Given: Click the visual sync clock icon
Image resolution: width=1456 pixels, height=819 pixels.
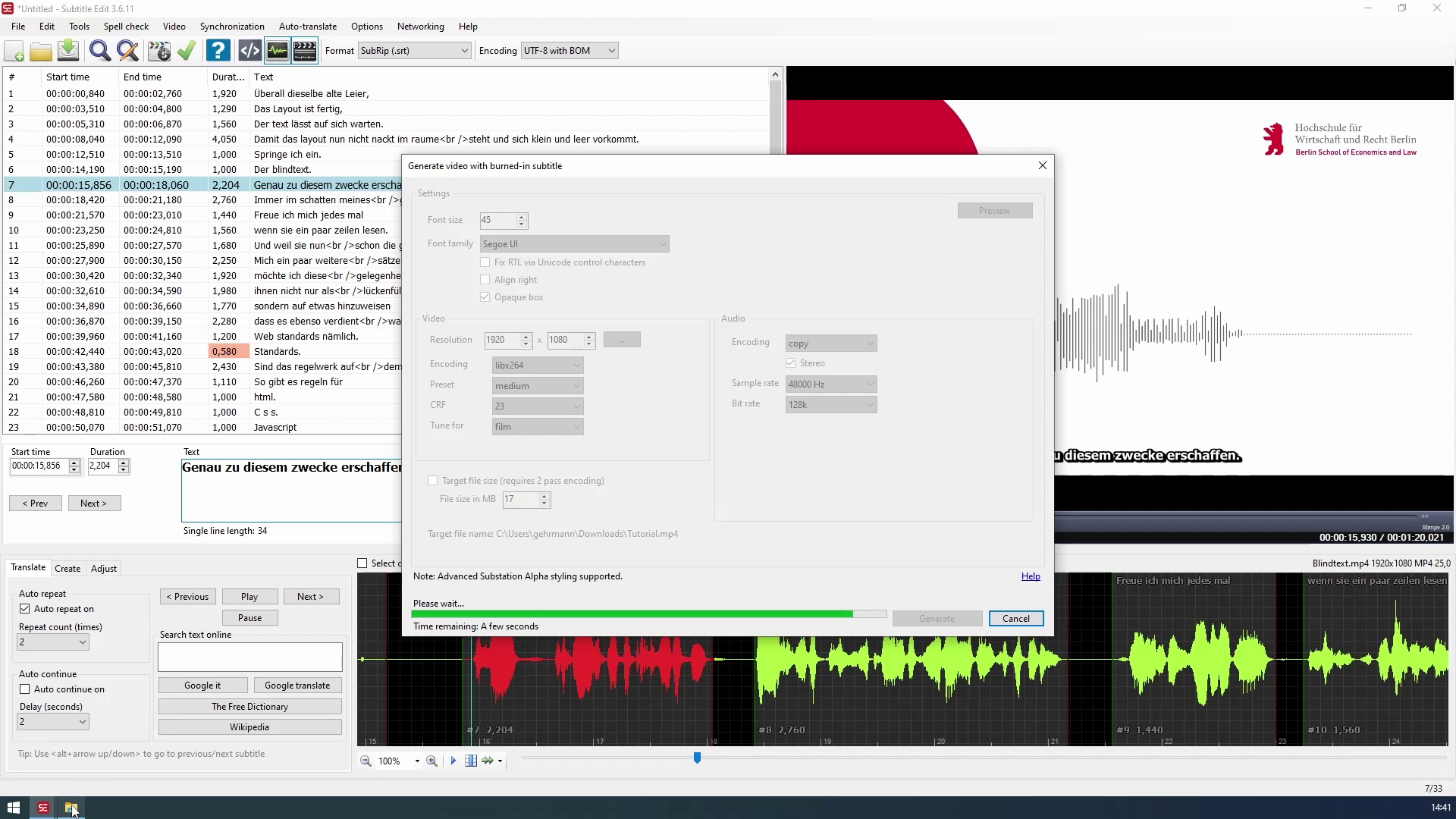Looking at the screenshot, I should (x=158, y=51).
